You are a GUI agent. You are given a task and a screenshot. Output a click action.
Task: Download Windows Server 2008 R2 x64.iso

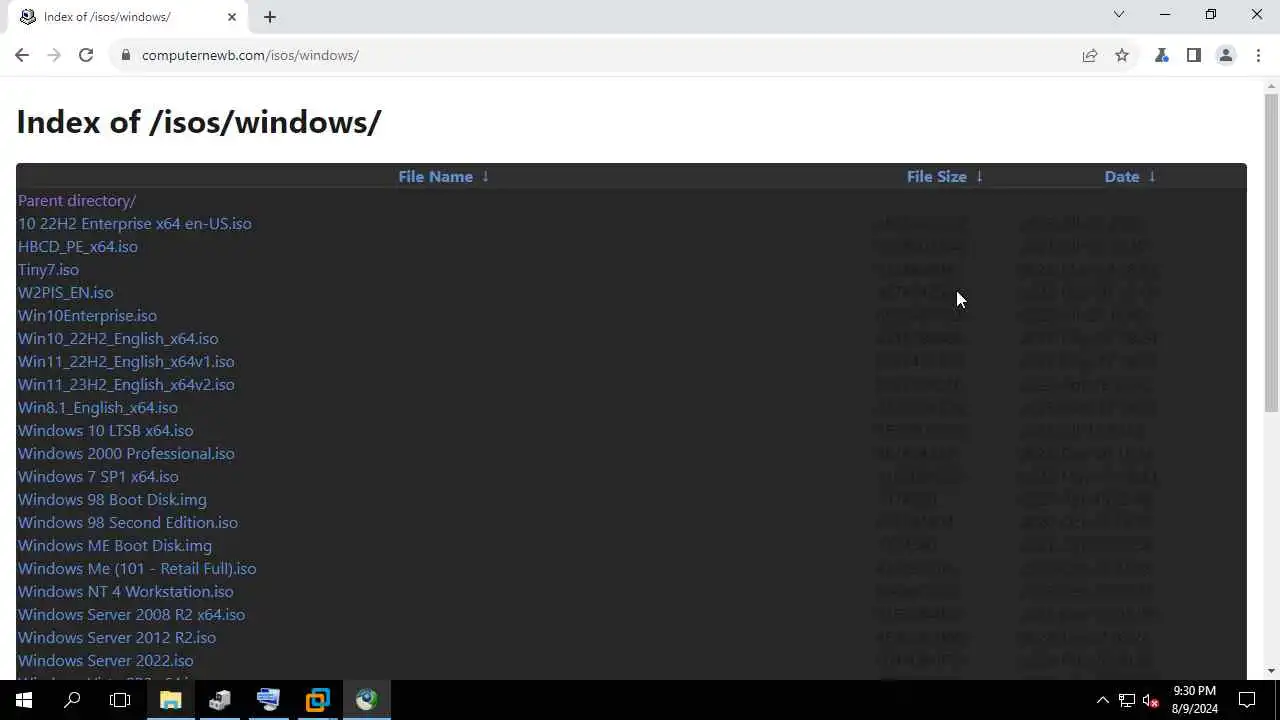pos(131,614)
